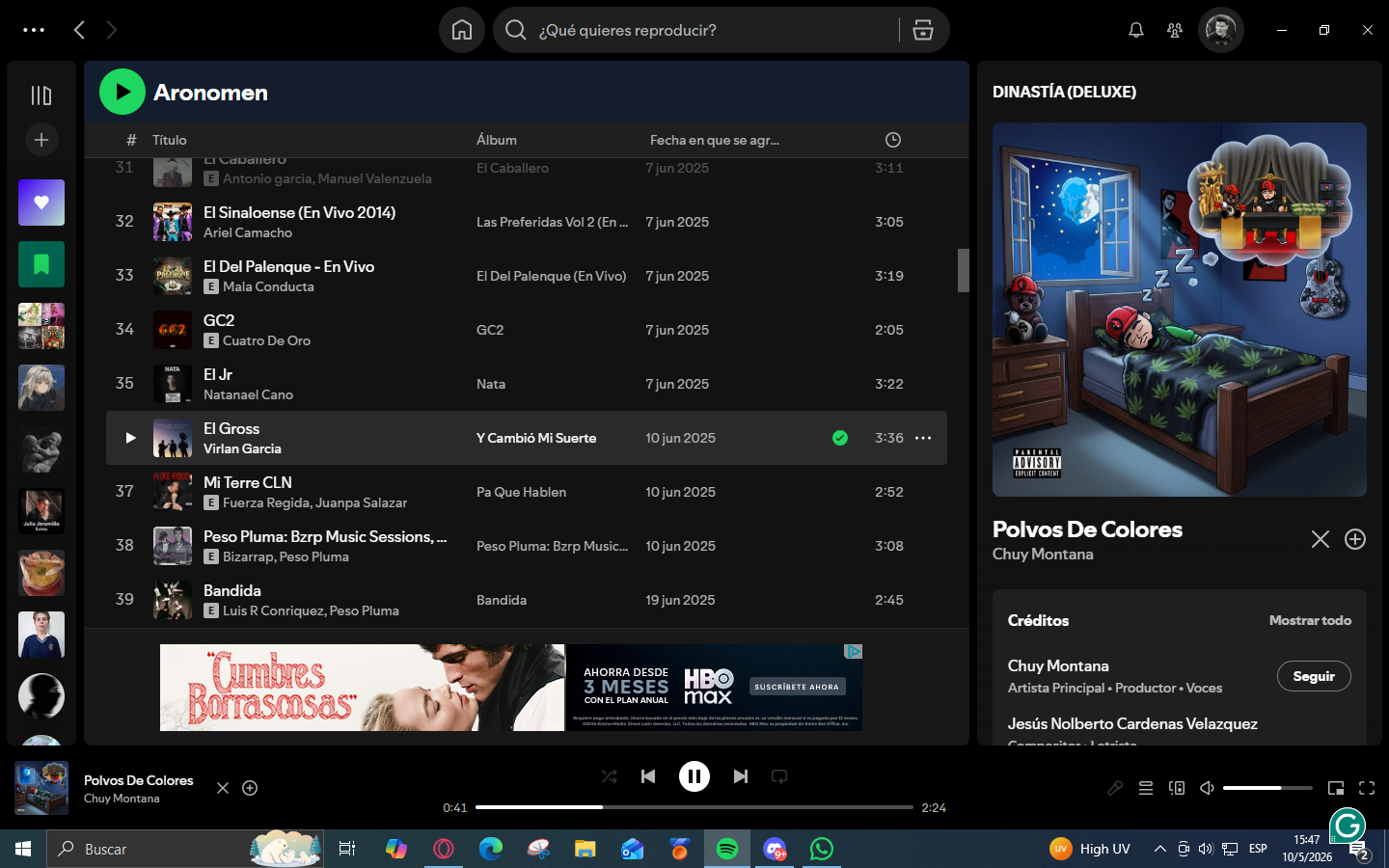Sort by the # column header
This screenshot has height=868, width=1389.
tap(131, 140)
